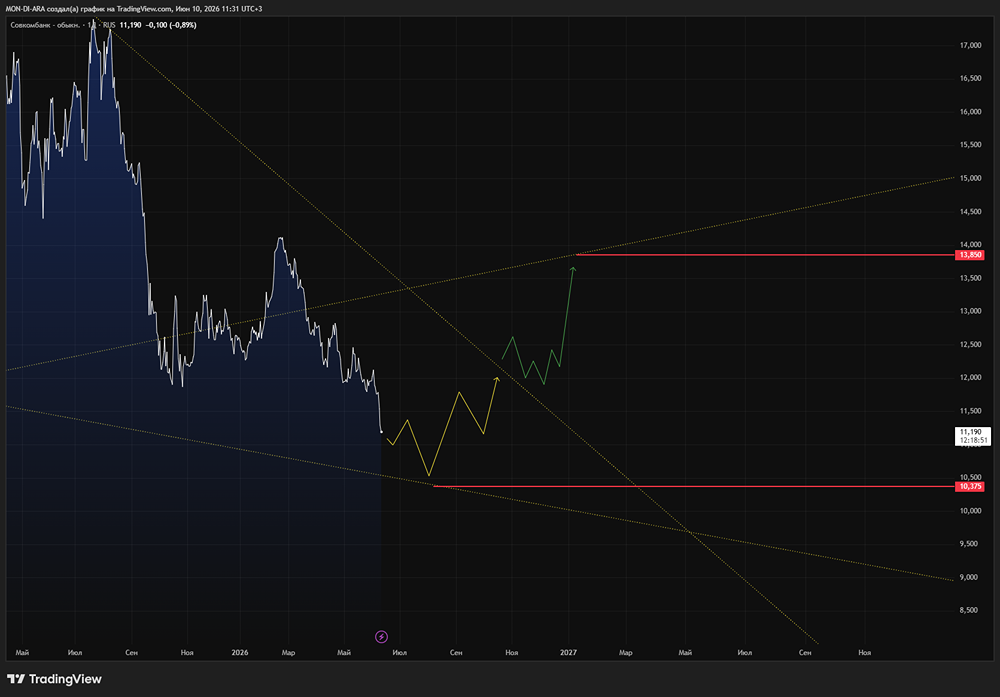This screenshot has width=1000, height=697.
Task: Click the price change value −0,100 (−0,89%)
Action: (171, 25)
